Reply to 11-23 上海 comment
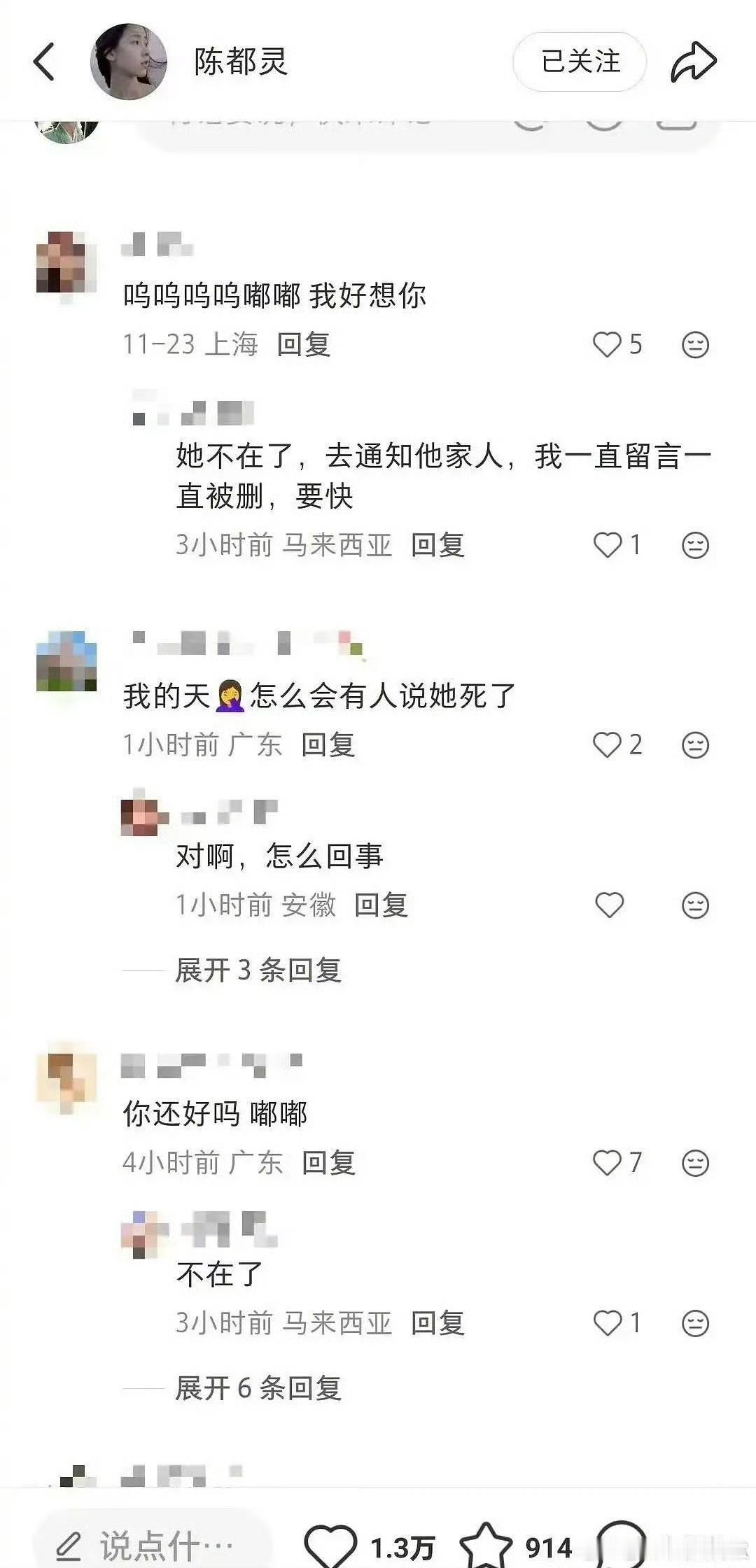756x1568 pixels. 303,344
